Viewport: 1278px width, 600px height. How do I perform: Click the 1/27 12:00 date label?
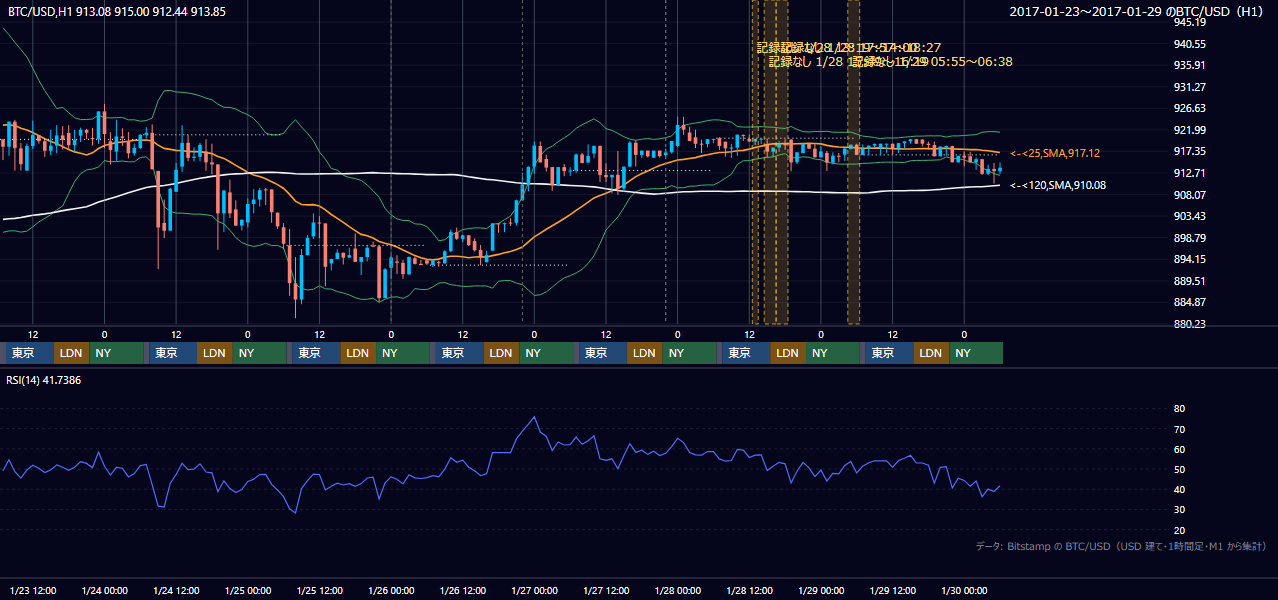tap(606, 589)
